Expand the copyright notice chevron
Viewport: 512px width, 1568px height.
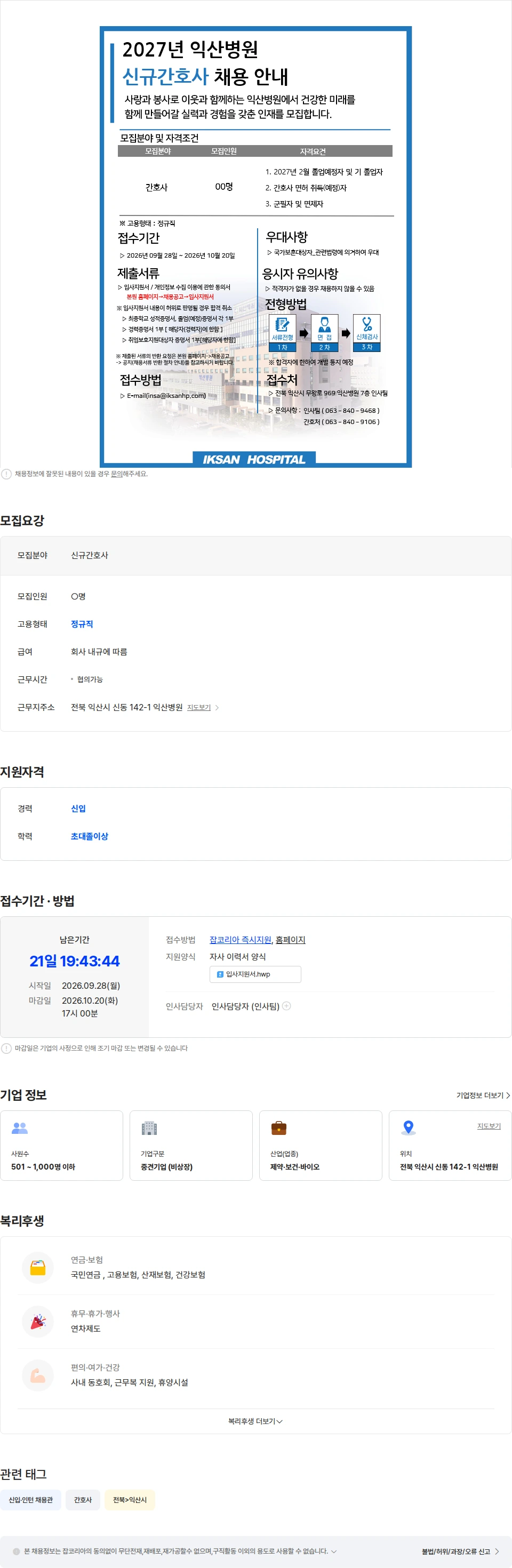click(334, 1551)
